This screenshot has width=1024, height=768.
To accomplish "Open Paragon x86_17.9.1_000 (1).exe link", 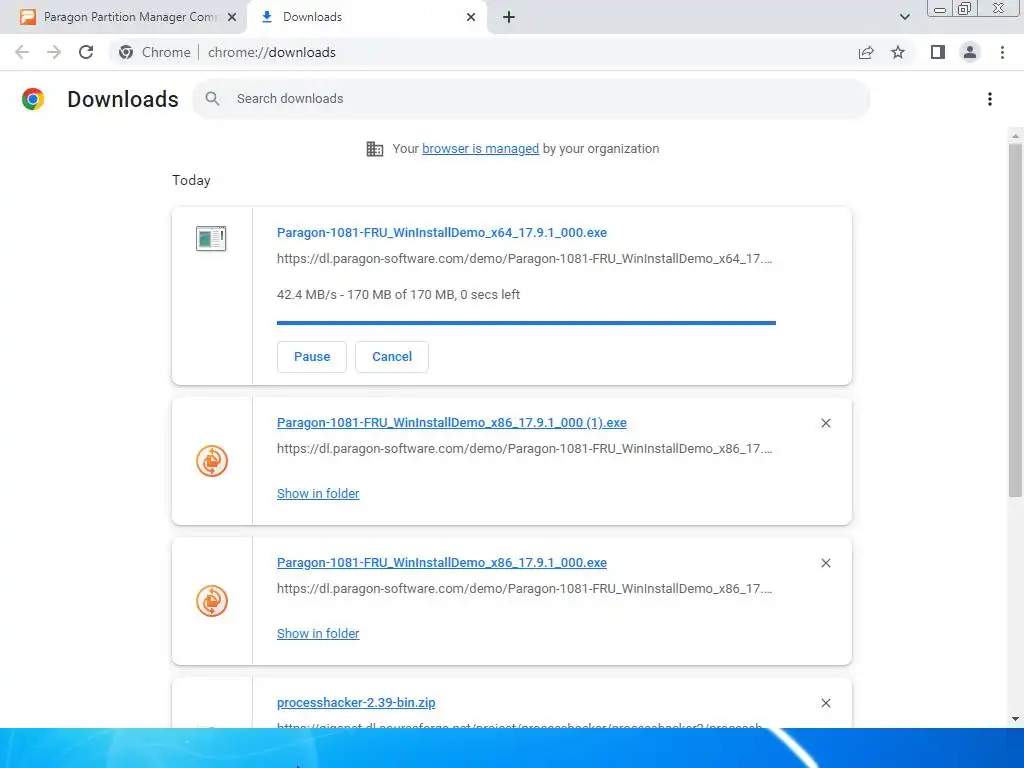I will click(x=451, y=423).
